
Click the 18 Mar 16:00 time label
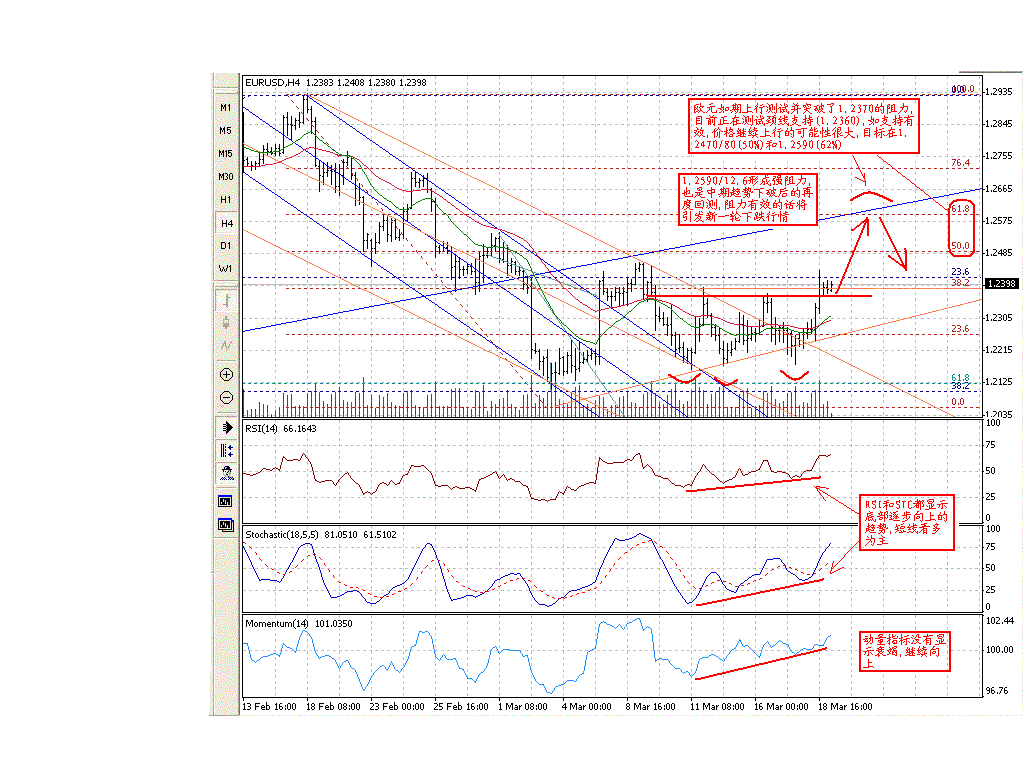(845, 707)
